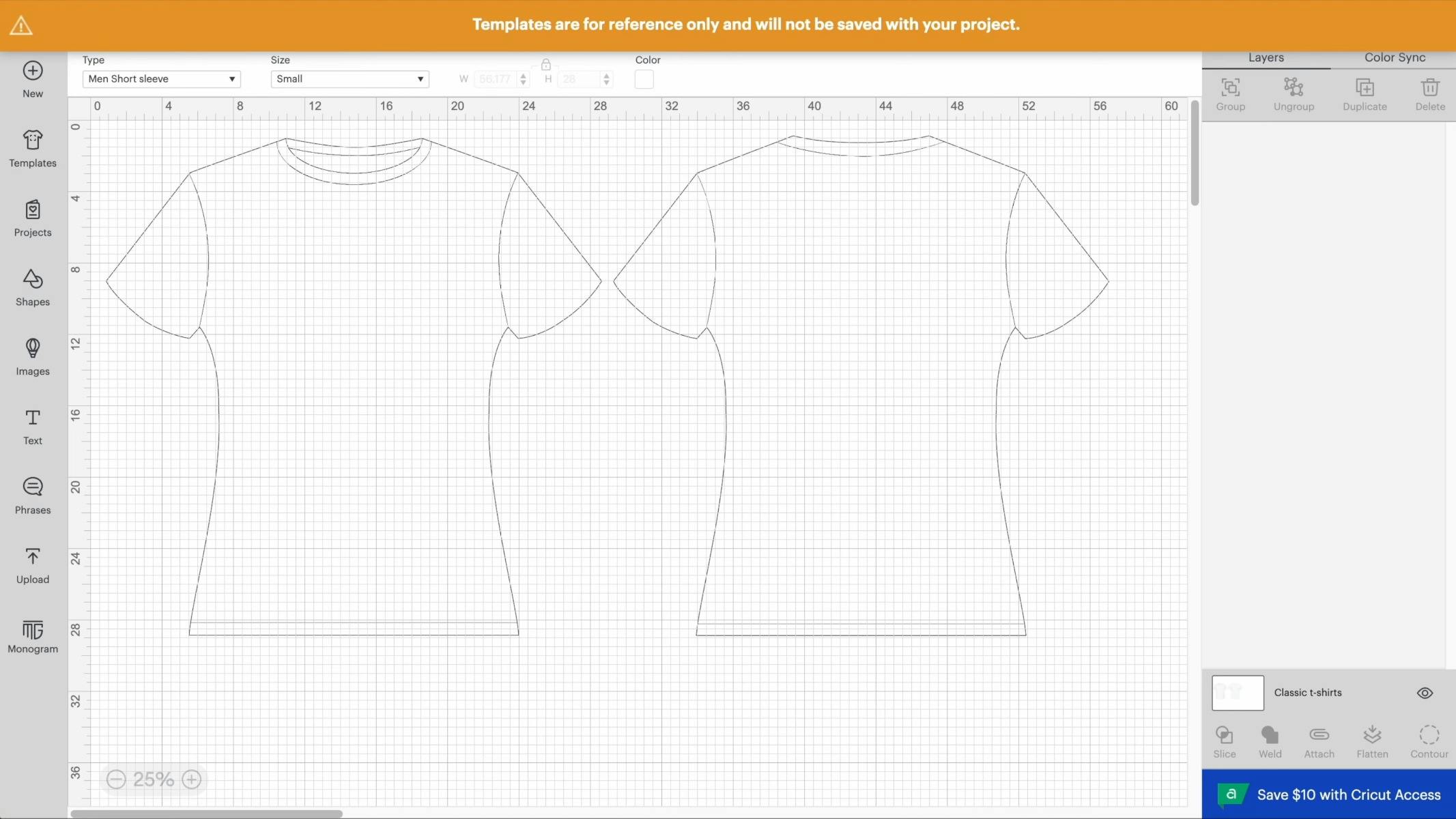Open the Size dropdown showing Small
This screenshot has height=819, width=1456.
tap(349, 78)
